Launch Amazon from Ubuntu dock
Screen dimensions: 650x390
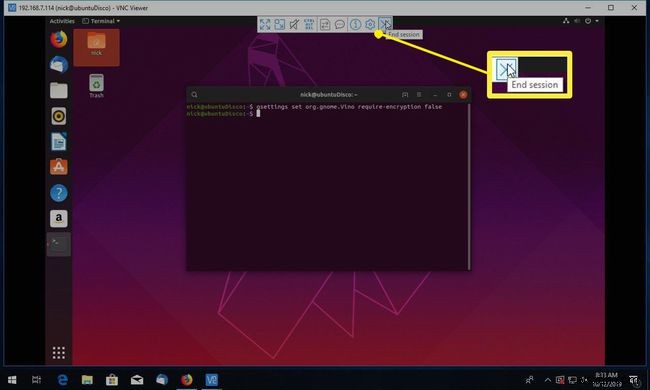tap(59, 218)
